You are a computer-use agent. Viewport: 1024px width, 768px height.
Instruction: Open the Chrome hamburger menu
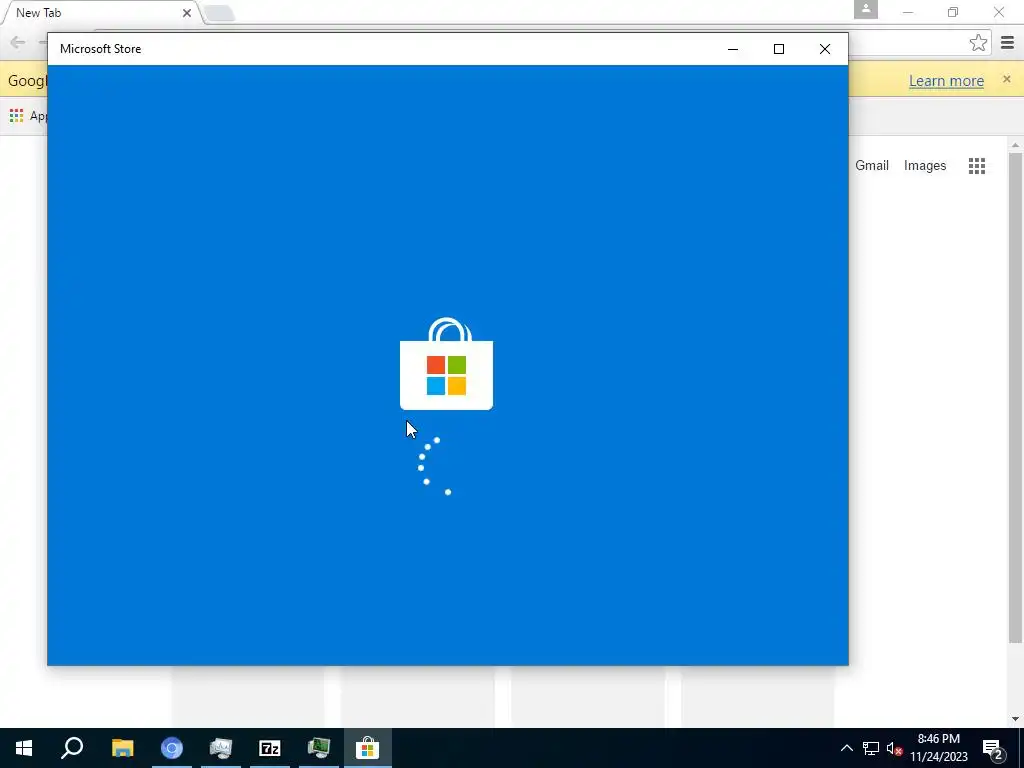[1008, 43]
